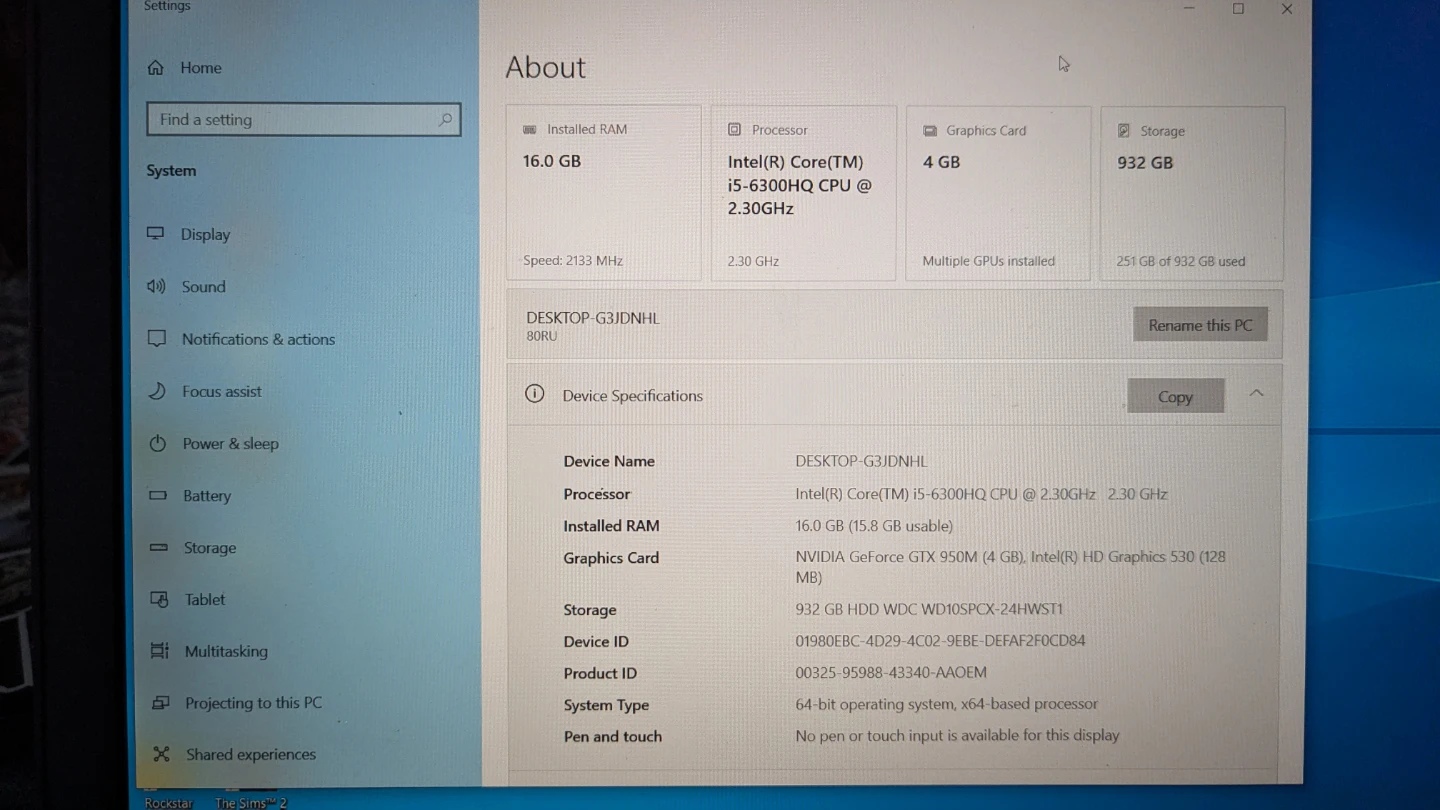The width and height of the screenshot is (1440, 810).
Task: Select Projecting to this PC
Action: 253,703
